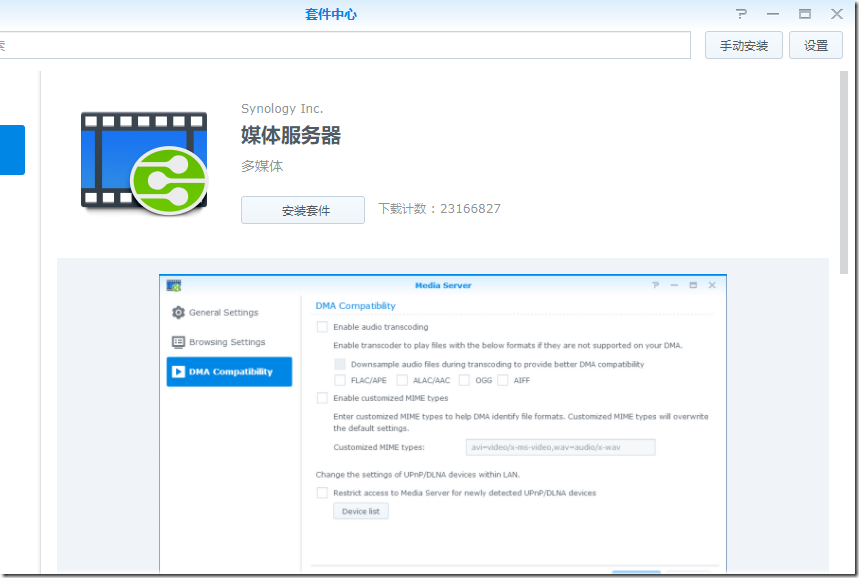Open the 设置 button
The image size is (859, 578).
(816, 45)
